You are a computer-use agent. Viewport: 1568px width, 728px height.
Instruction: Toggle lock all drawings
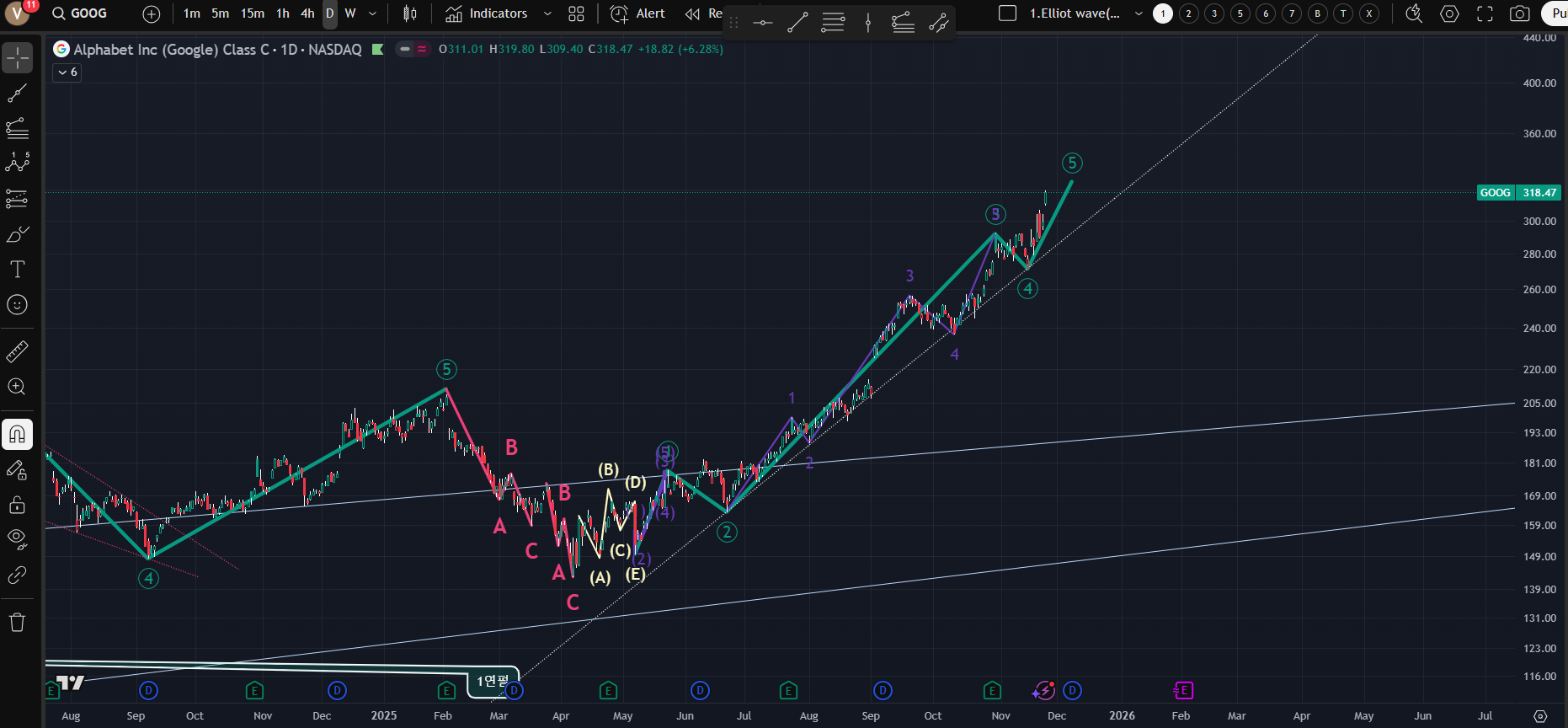click(17, 505)
